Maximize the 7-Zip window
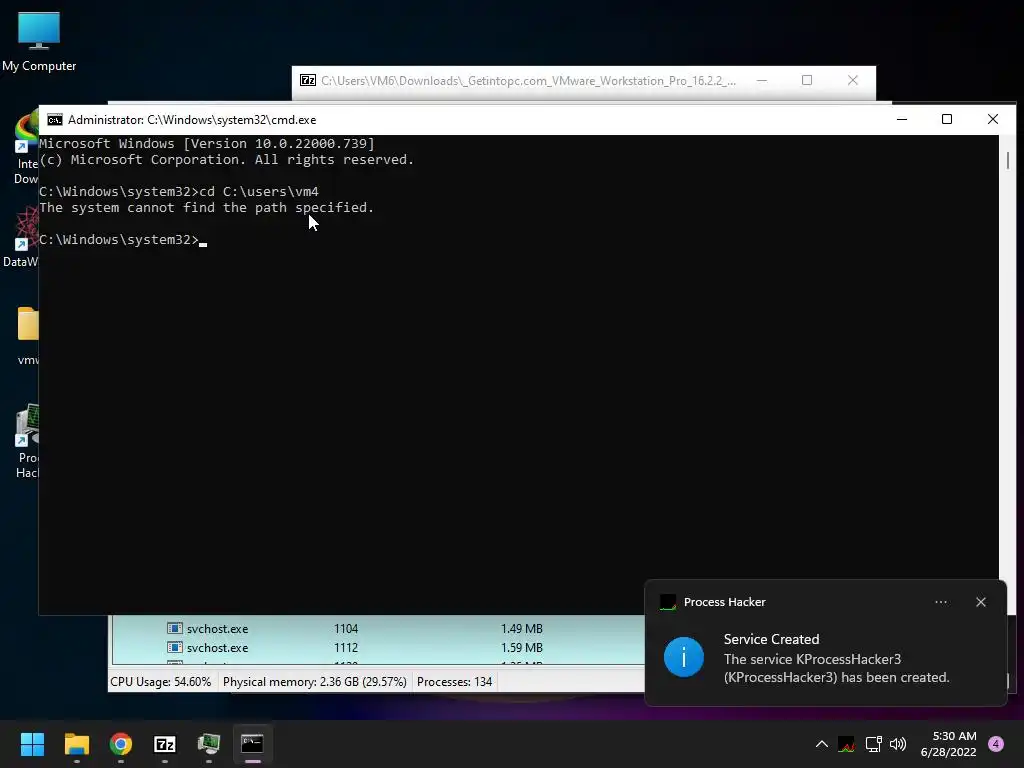 point(807,80)
